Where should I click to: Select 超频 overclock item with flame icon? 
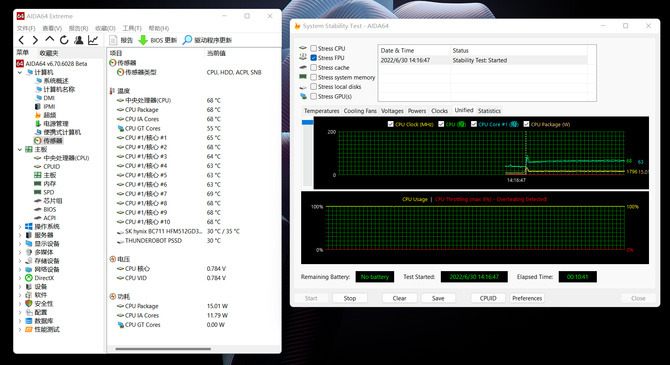[x=45, y=115]
